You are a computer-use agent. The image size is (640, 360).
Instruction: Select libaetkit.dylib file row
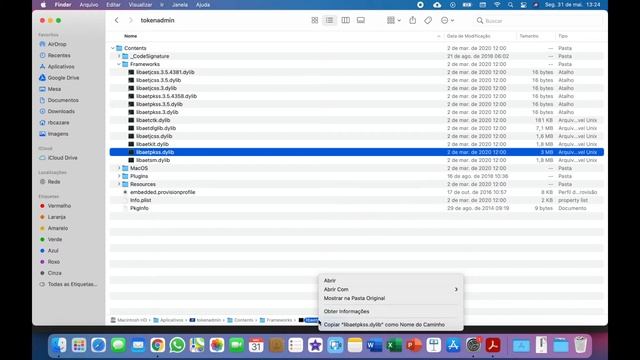pos(357,144)
